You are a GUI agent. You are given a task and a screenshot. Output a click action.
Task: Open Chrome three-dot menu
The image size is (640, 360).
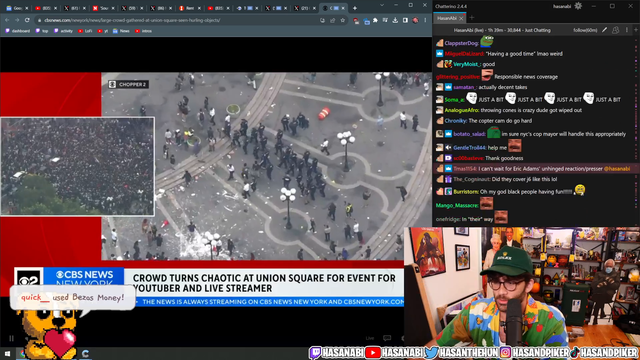(425, 20)
